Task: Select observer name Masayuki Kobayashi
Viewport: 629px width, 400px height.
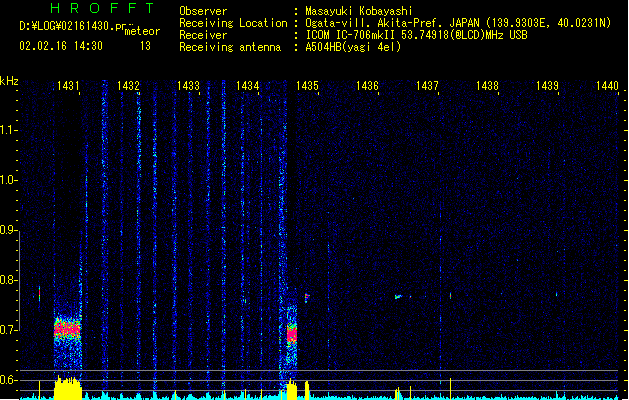Action: click(x=359, y=11)
